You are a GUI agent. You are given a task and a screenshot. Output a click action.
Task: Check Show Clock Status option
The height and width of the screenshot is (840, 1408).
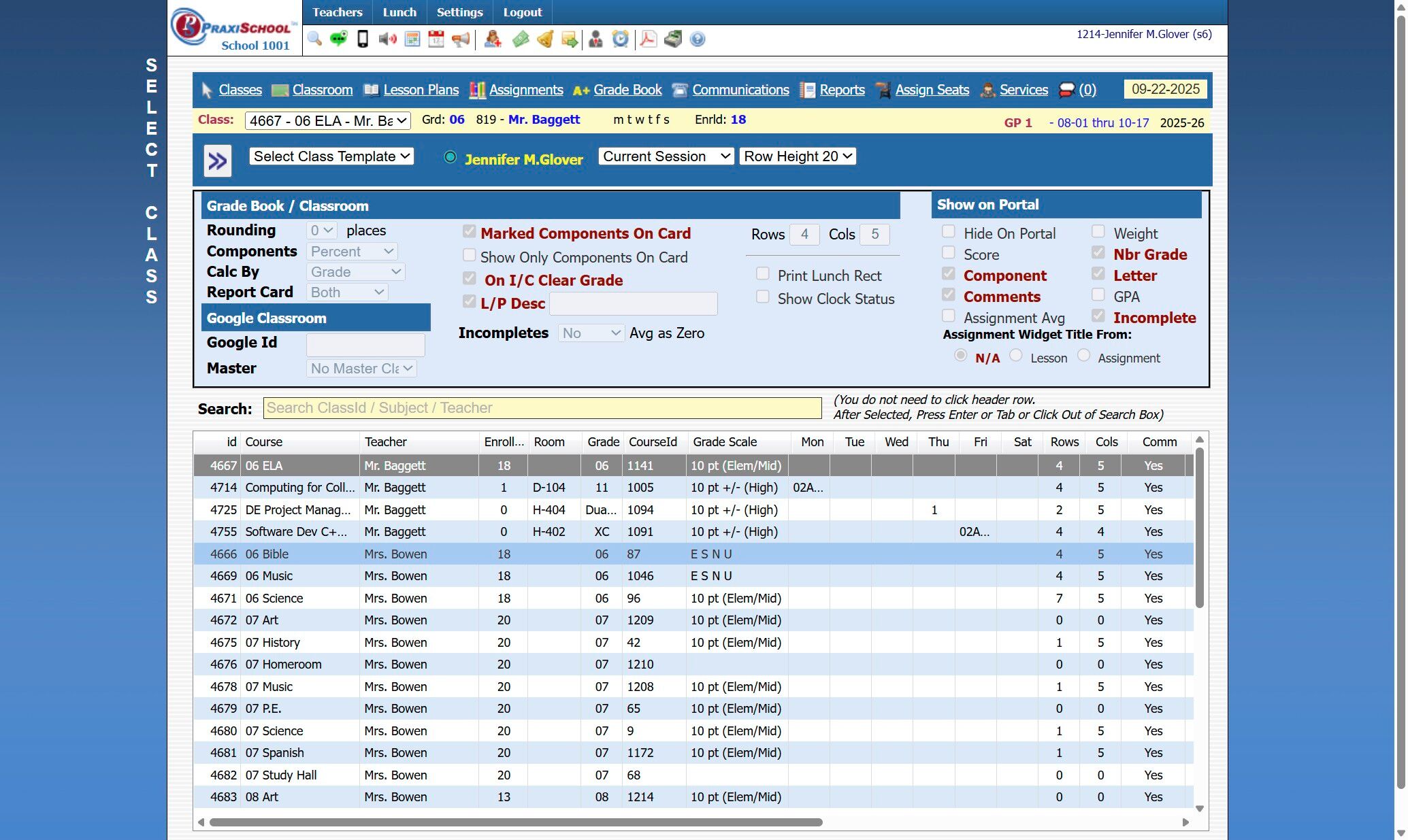pos(763,297)
